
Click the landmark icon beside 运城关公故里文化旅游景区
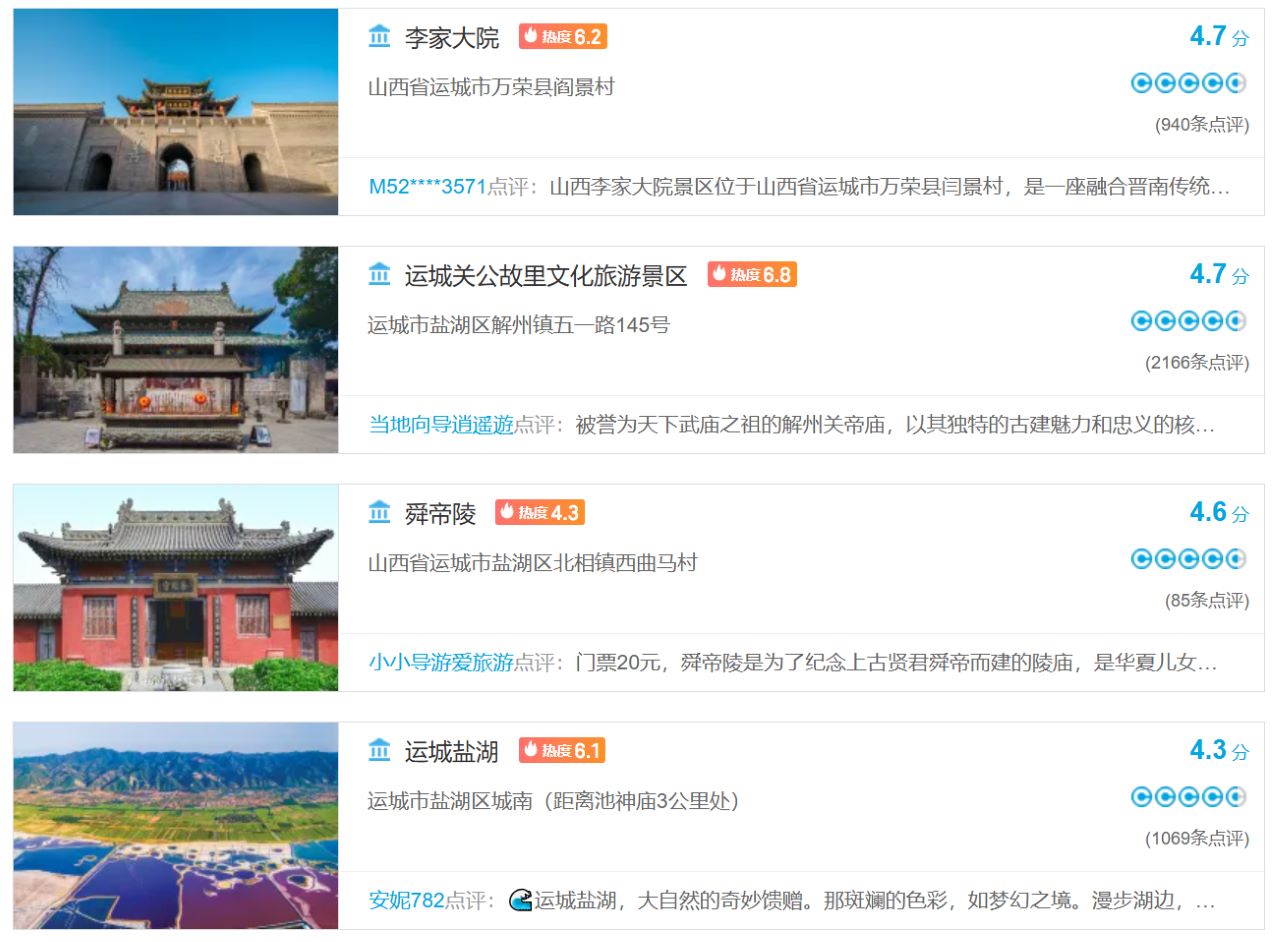tap(379, 275)
